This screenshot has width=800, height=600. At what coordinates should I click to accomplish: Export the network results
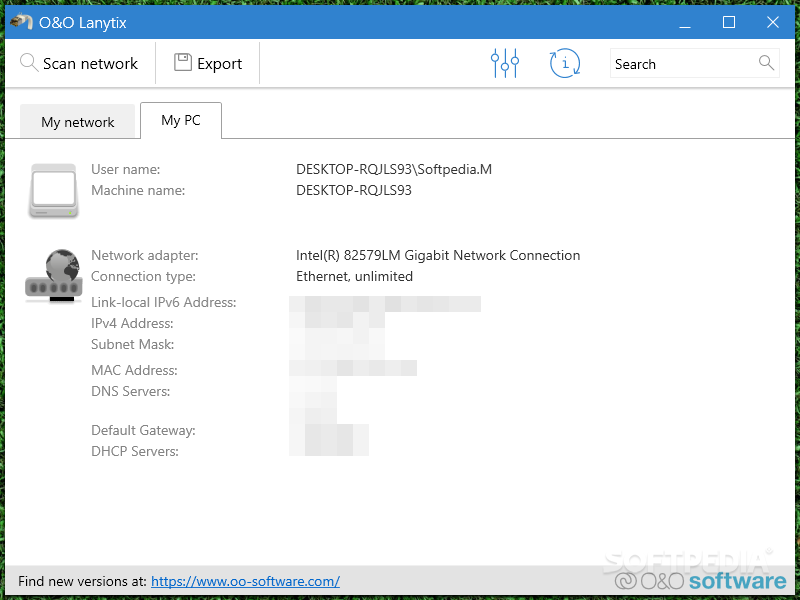208,63
